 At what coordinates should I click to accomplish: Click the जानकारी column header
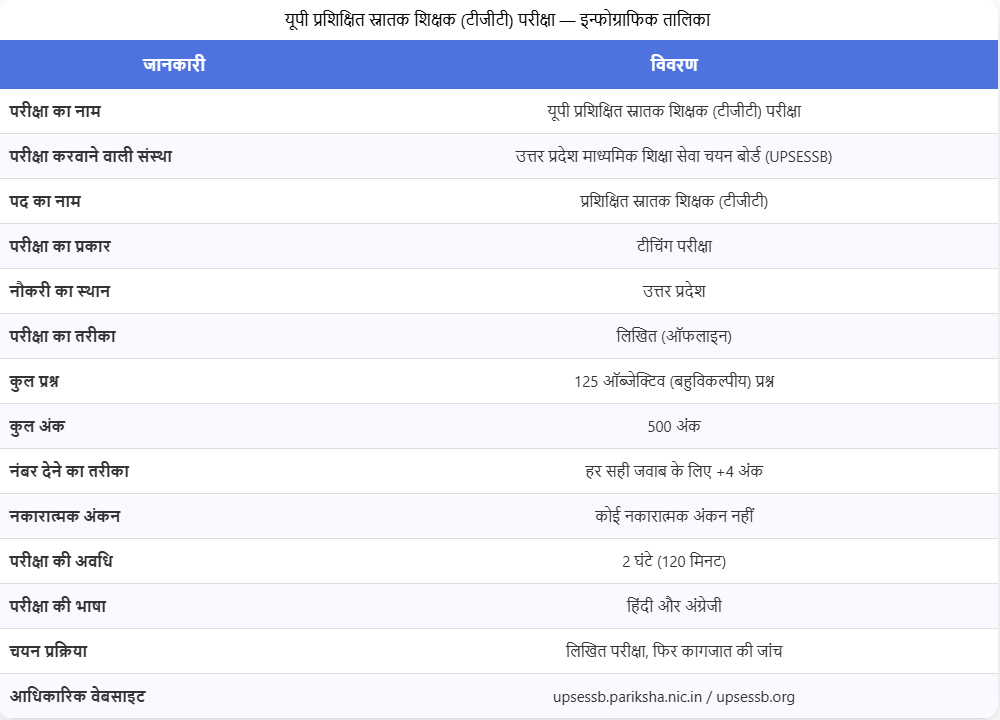[x=174, y=65]
